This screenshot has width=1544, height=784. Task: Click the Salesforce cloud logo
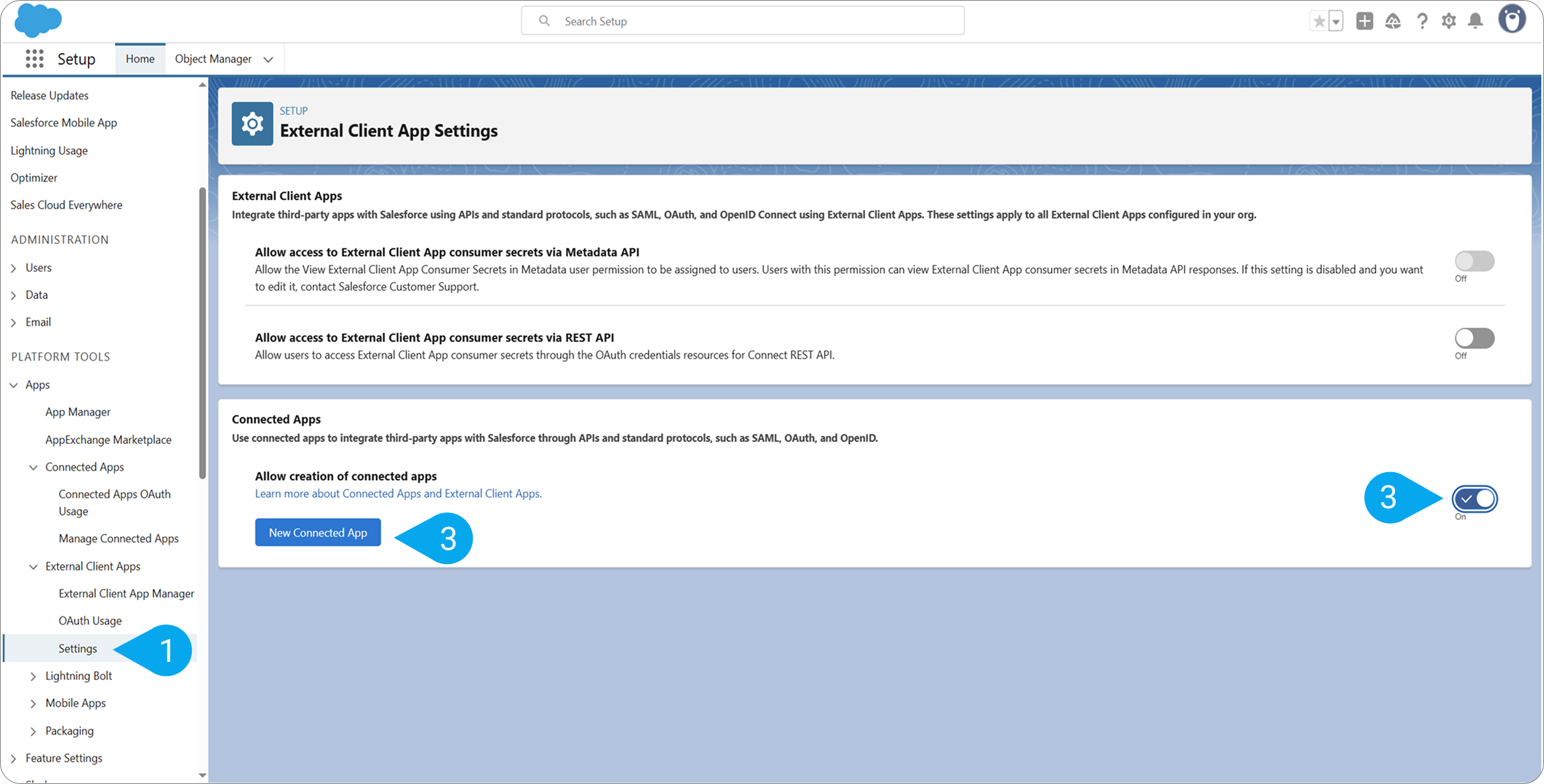coord(38,20)
